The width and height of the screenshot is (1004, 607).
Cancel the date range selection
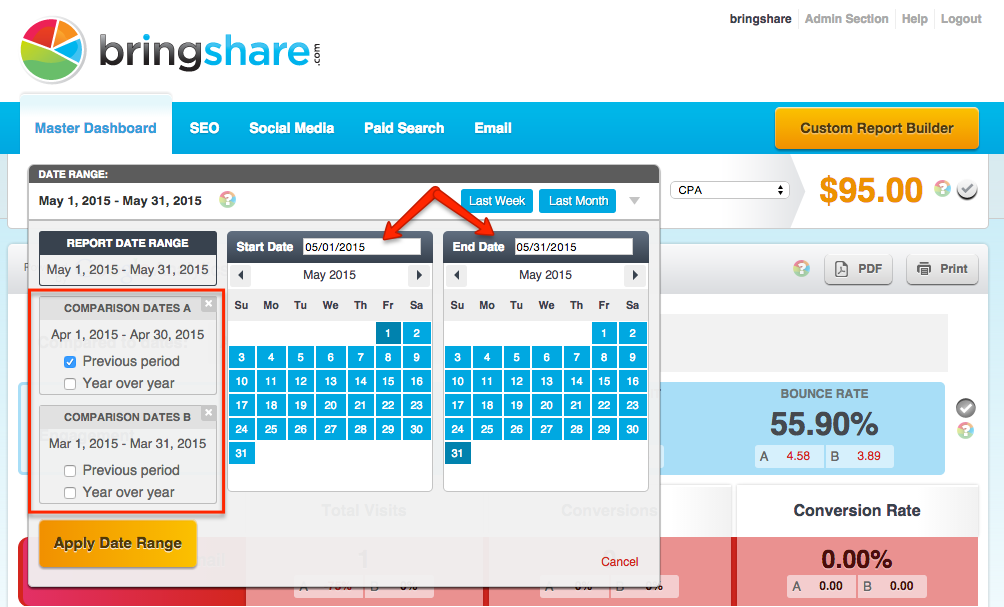pyautogui.click(x=619, y=562)
